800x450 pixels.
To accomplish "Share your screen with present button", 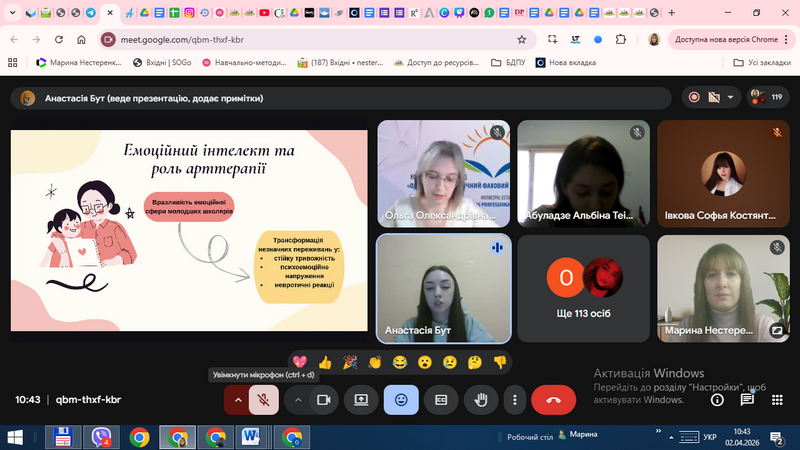I will click(361, 399).
